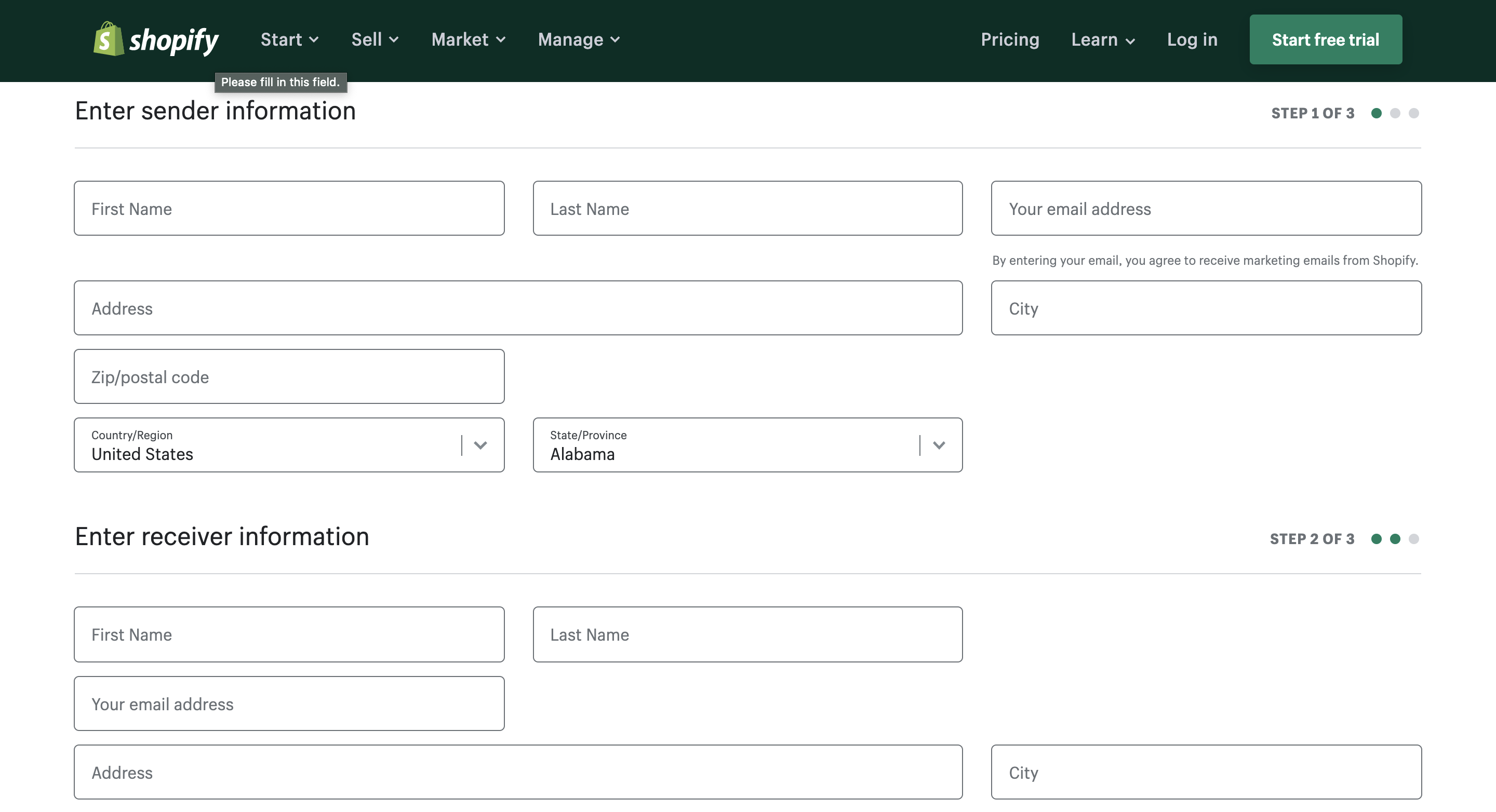Open the Country/Region dropdown arrow
The width and height of the screenshot is (1496, 812).
480,445
